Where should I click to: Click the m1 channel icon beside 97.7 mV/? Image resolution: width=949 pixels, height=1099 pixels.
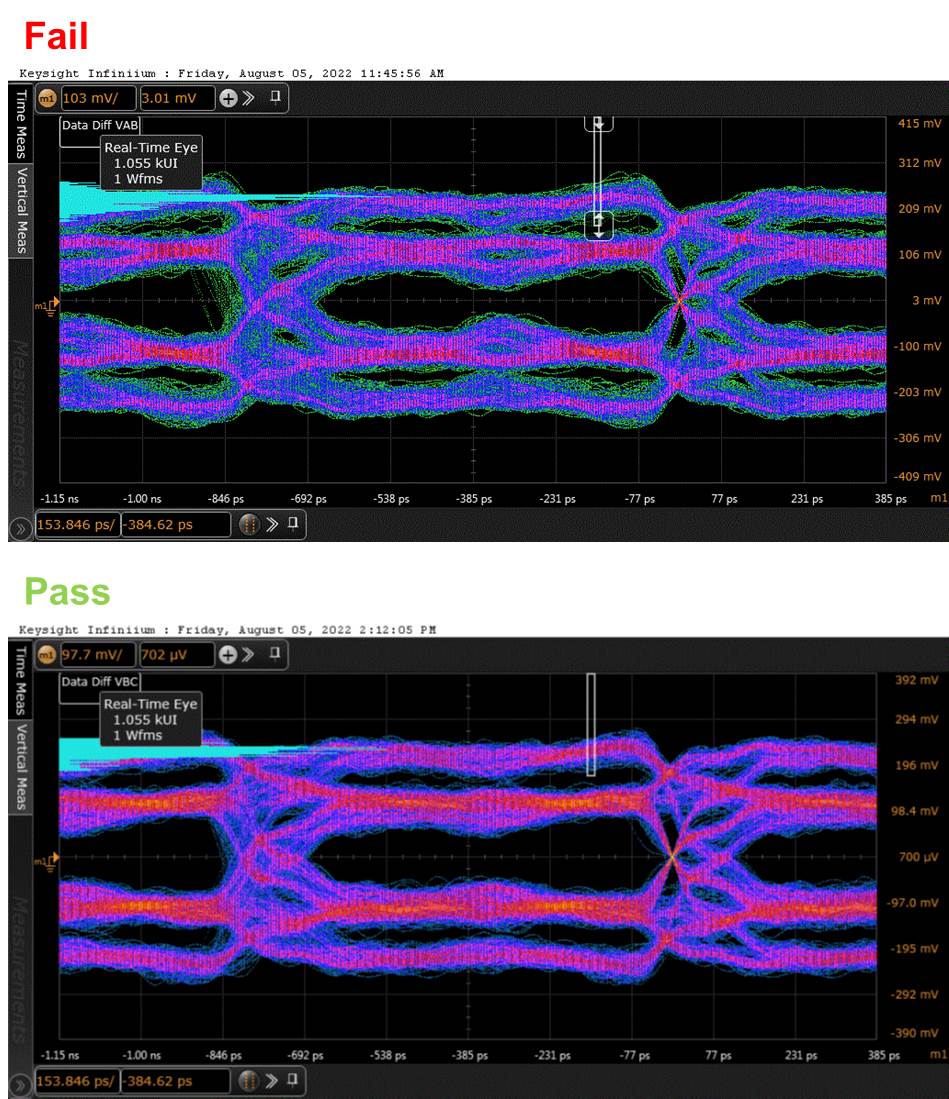[46, 655]
